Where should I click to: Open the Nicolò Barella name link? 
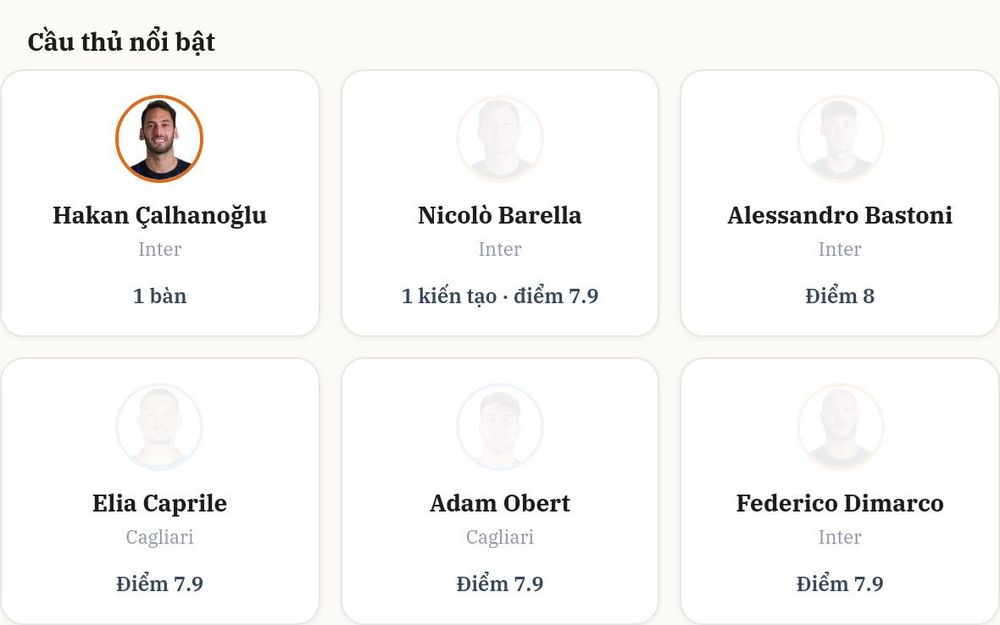[x=499, y=216]
